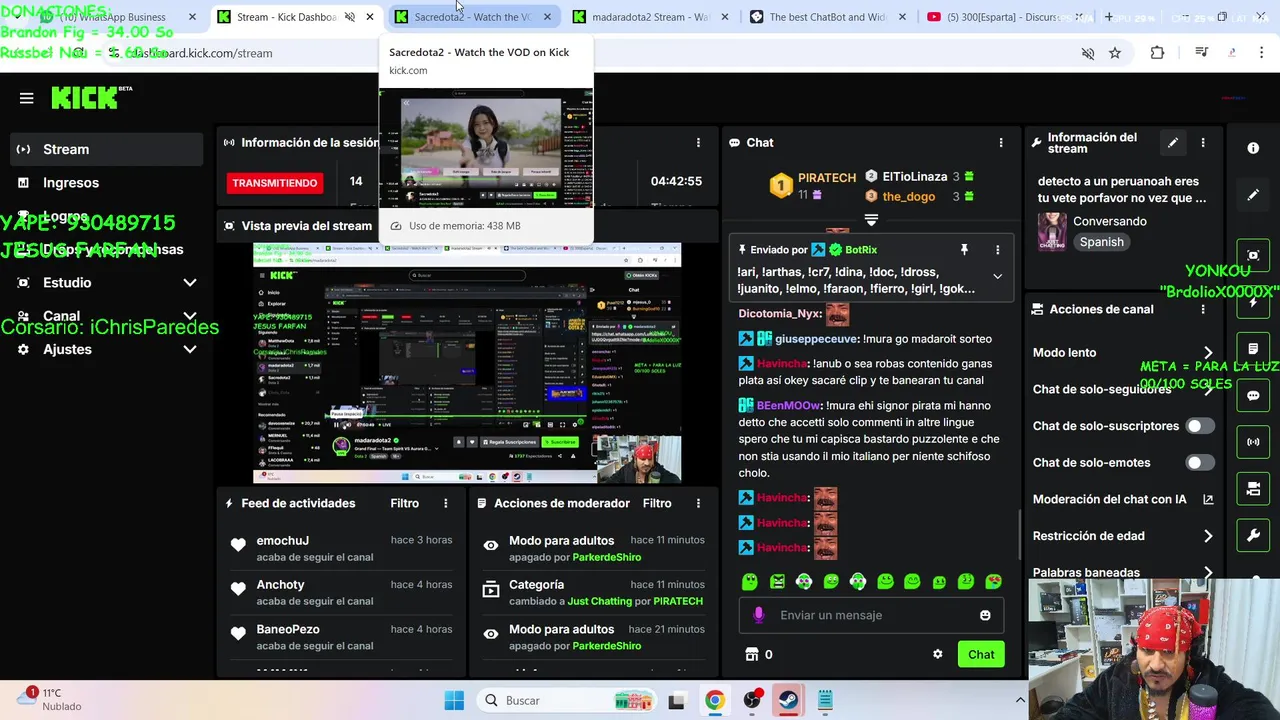Toggle the channel actions icon in right toolbar
The height and width of the screenshot is (720, 1280).
coord(1253,489)
